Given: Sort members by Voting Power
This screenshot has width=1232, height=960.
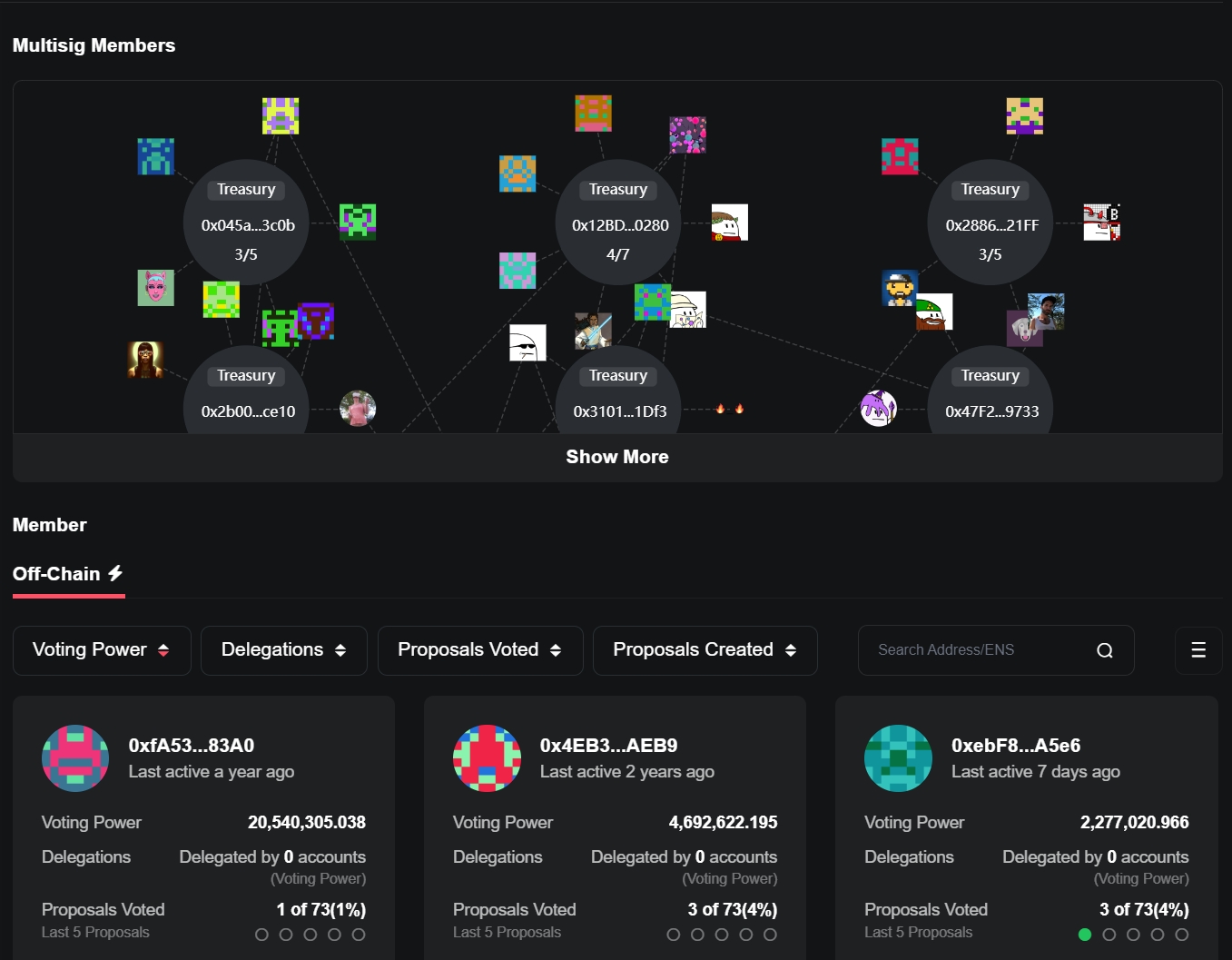Looking at the screenshot, I should click(102, 650).
